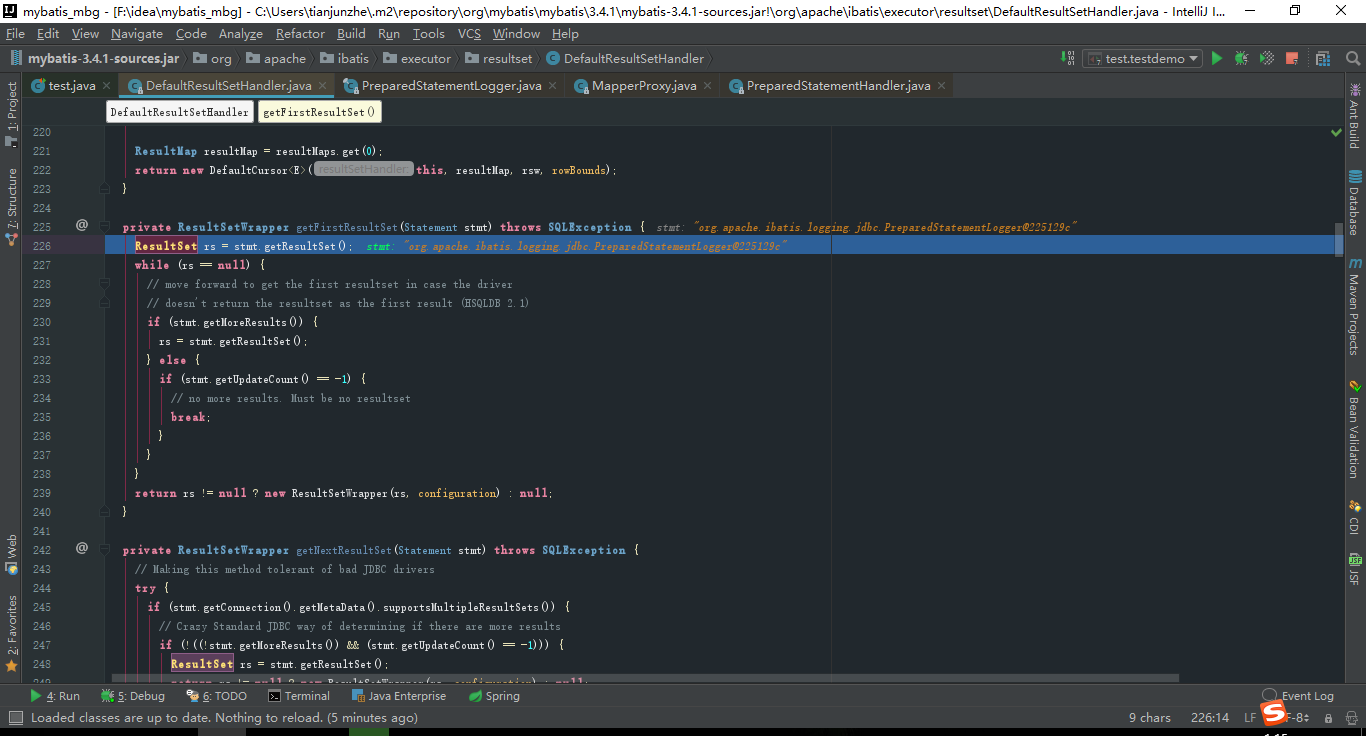Toggle the read-only lock in status bar
The width and height of the screenshot is (1366, 736).
tap(1328, 718)
